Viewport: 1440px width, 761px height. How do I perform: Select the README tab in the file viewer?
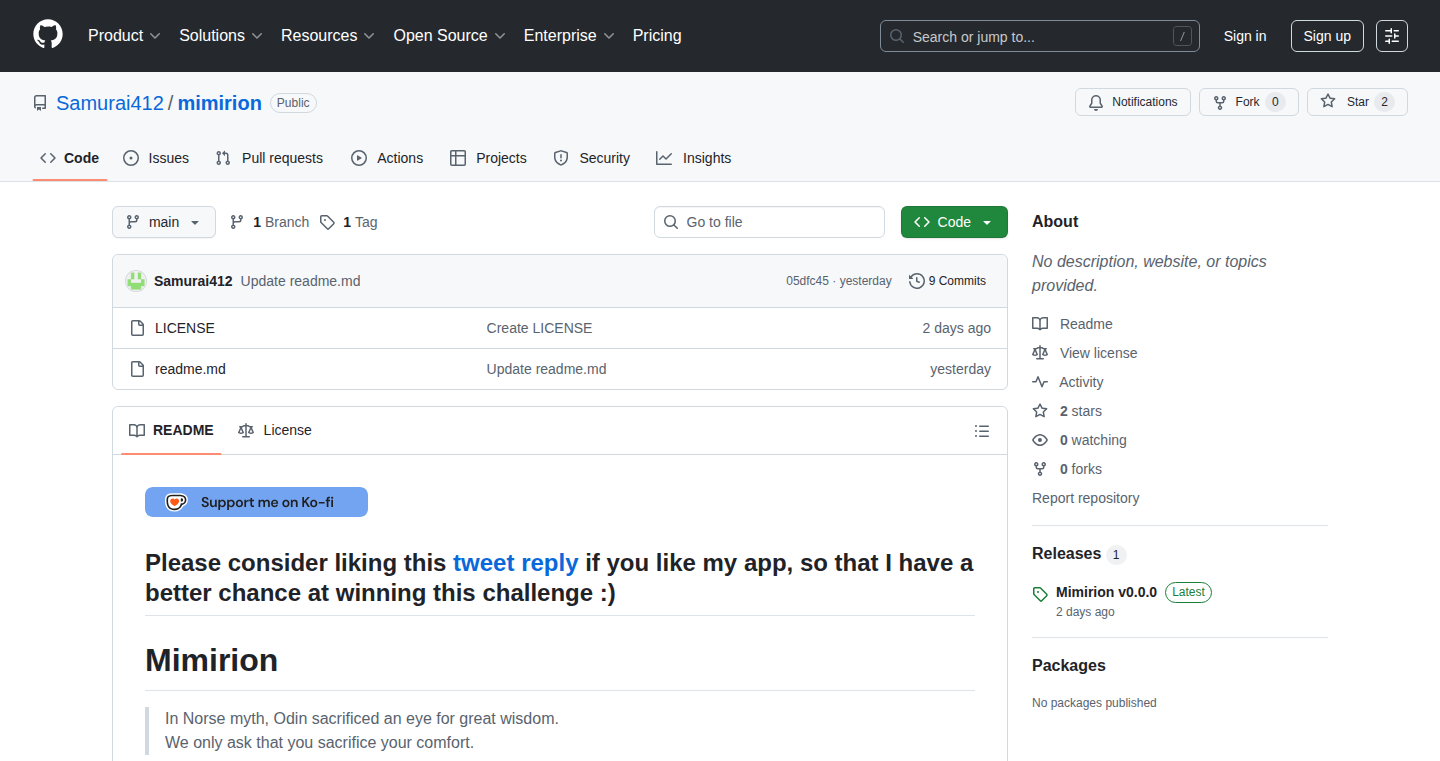(x=171, y=431)
